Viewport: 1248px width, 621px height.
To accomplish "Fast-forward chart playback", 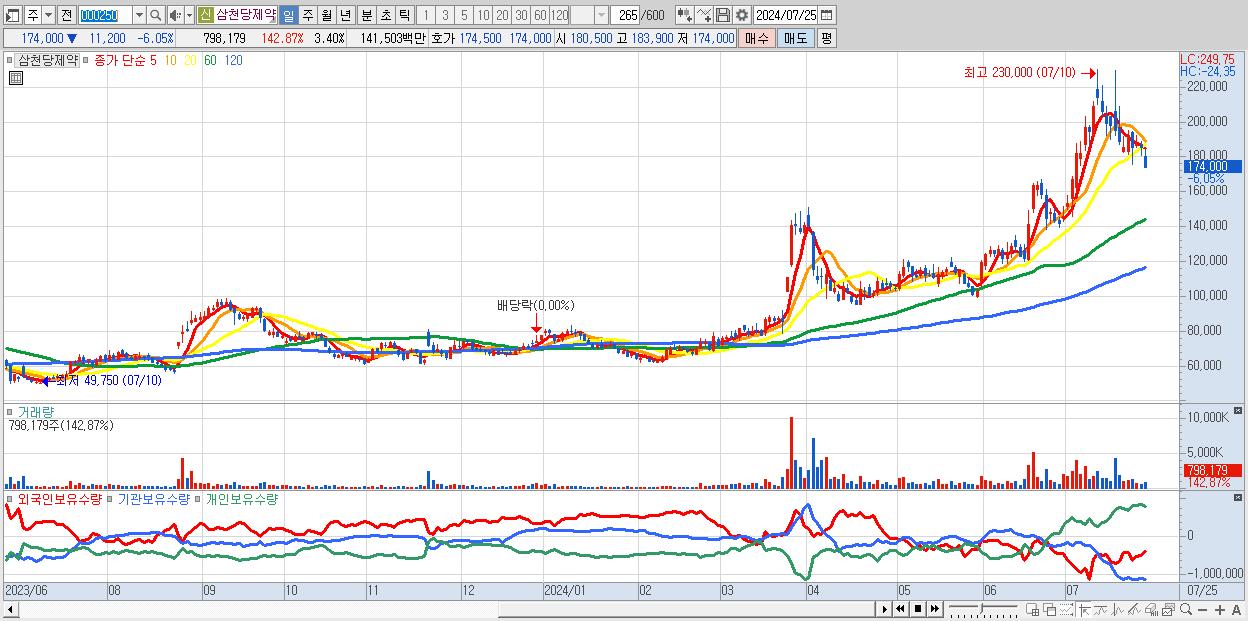I will (935, 609).
